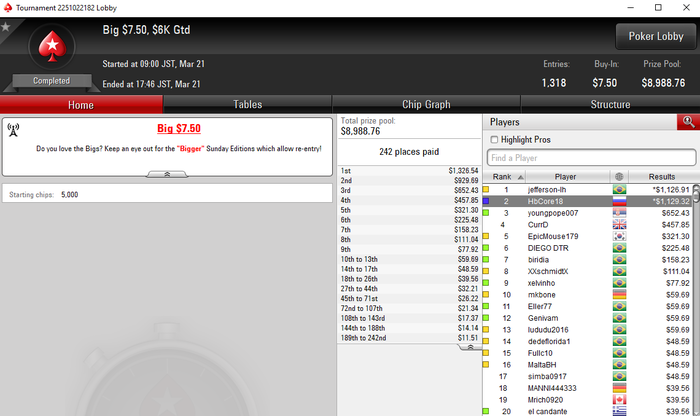
Task: Sort players by the Rank column arrow
Action: (521, 177)
